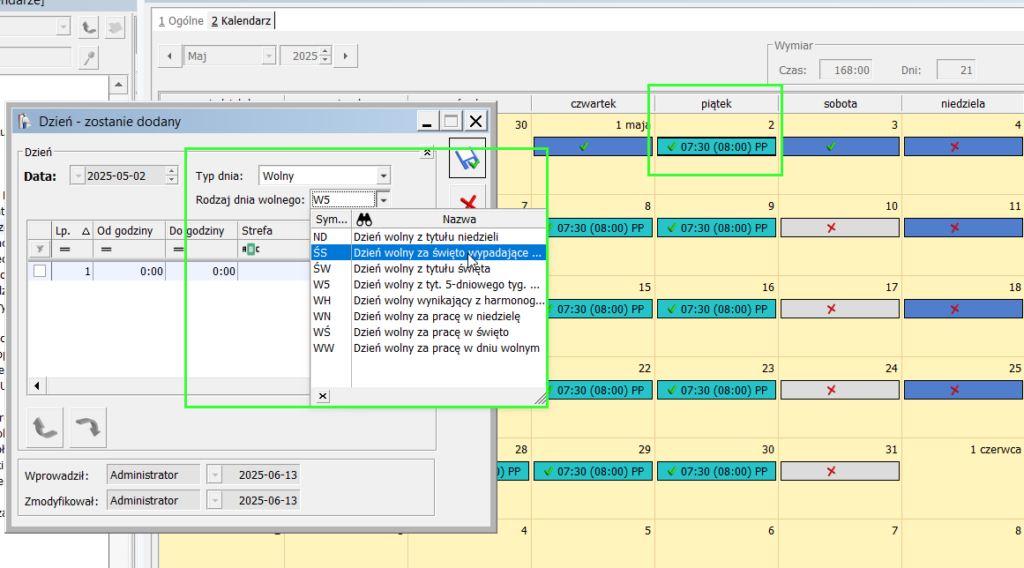
Task: Open the Typ dnia dropdown
Action: click(x=383, y=176)
